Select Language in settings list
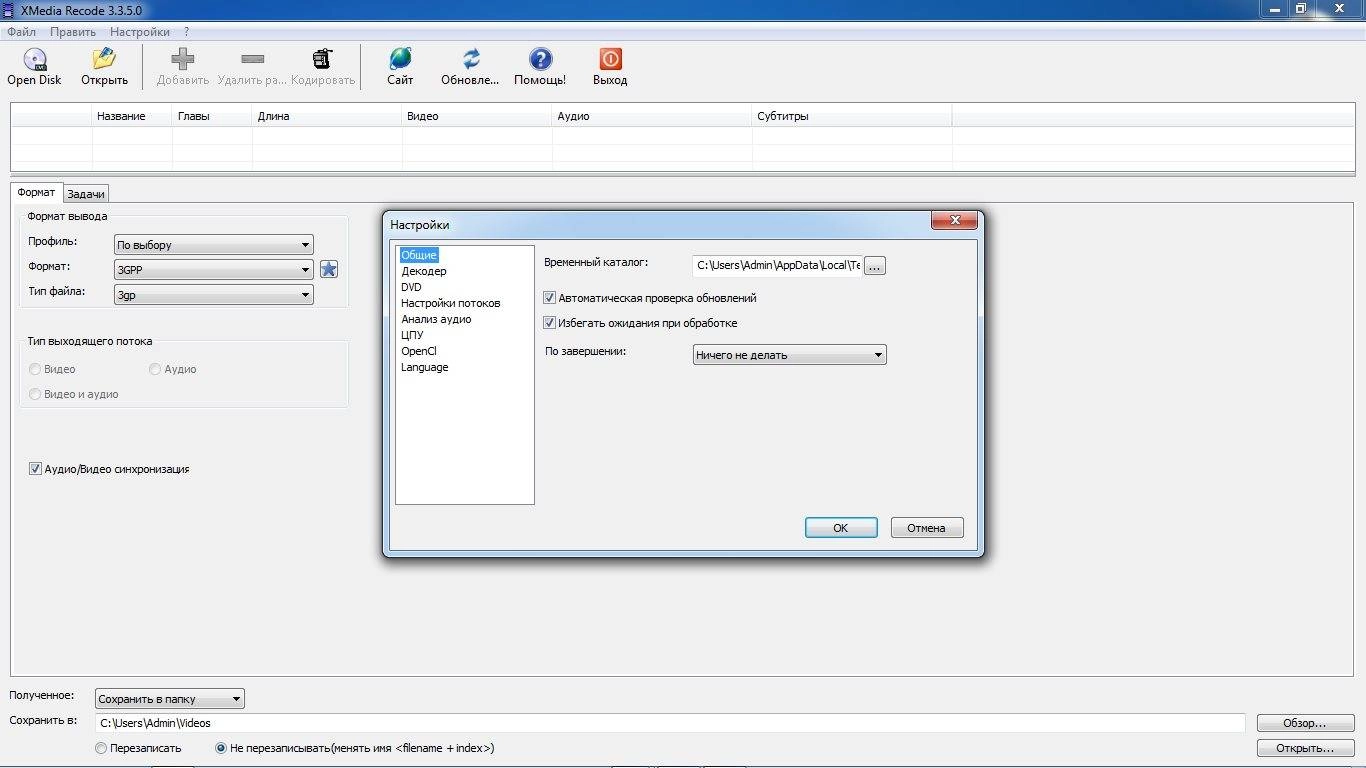Viewport: 1366px width, 768px height. 425,367
